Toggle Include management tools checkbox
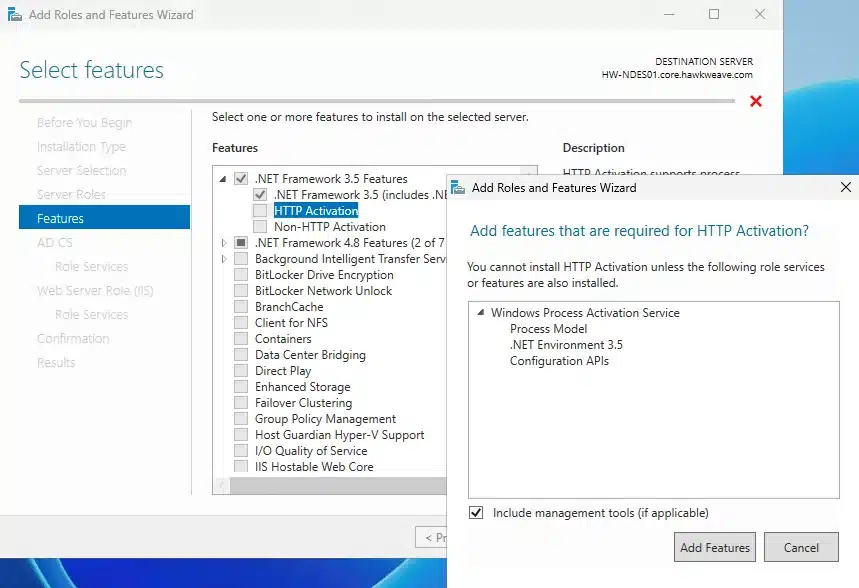Screen dimensions: 859x588 click(476, 513)
